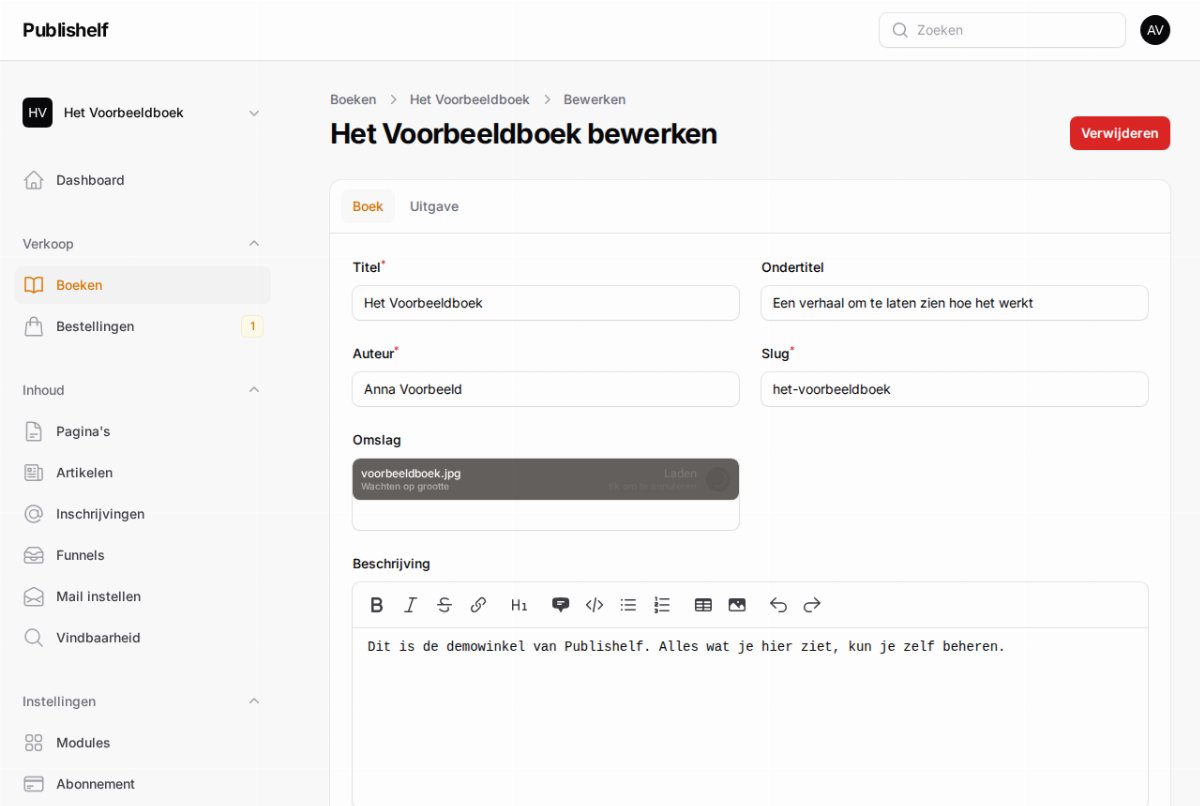The width and height of the screenshot is (1200, 806).
Task: Open Vindbaarheid in the sidebar
Action: [x=143, y=638]
